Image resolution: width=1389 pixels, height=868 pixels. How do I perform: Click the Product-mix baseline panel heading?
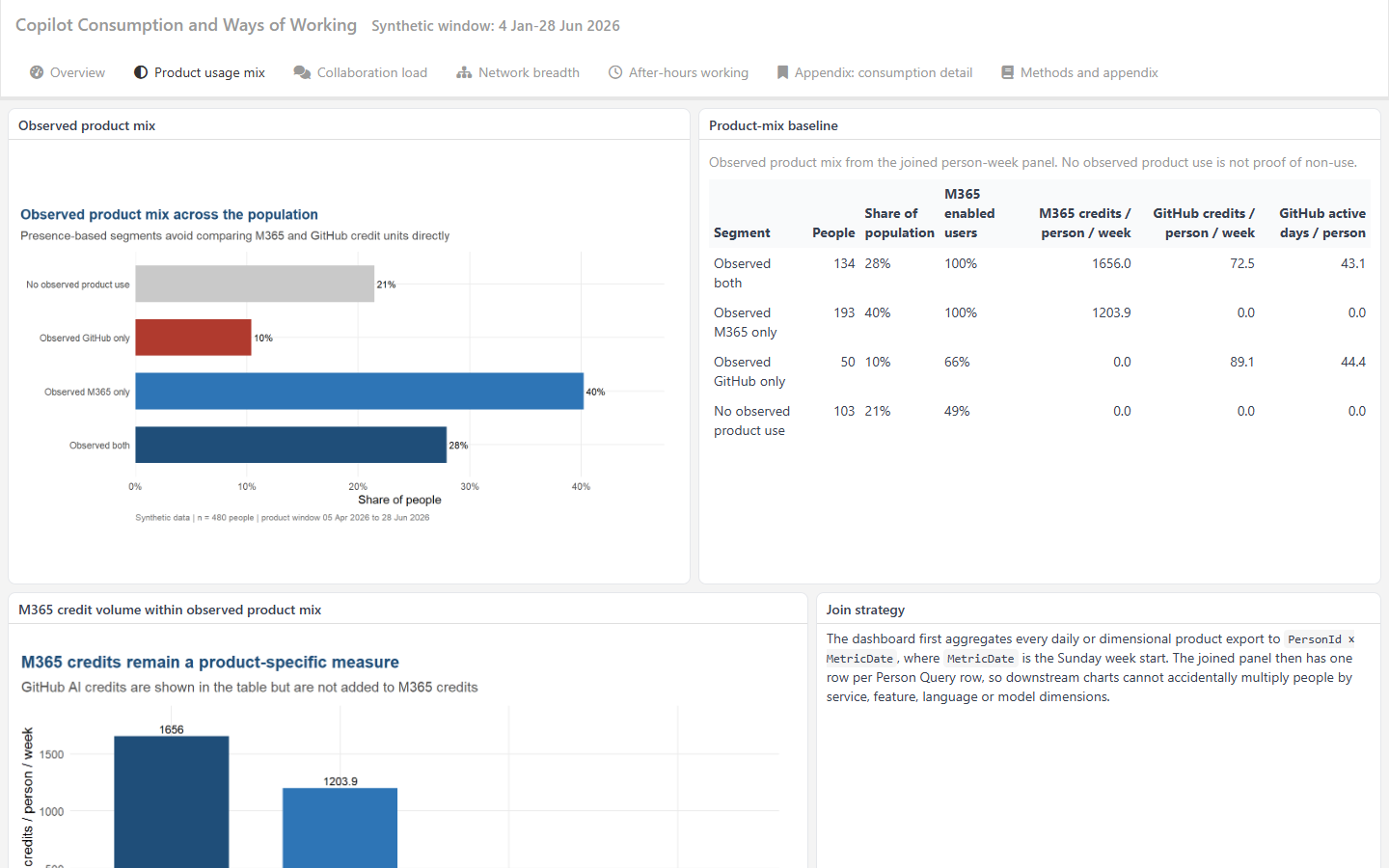pyautogui.click(x=774, y=125)
